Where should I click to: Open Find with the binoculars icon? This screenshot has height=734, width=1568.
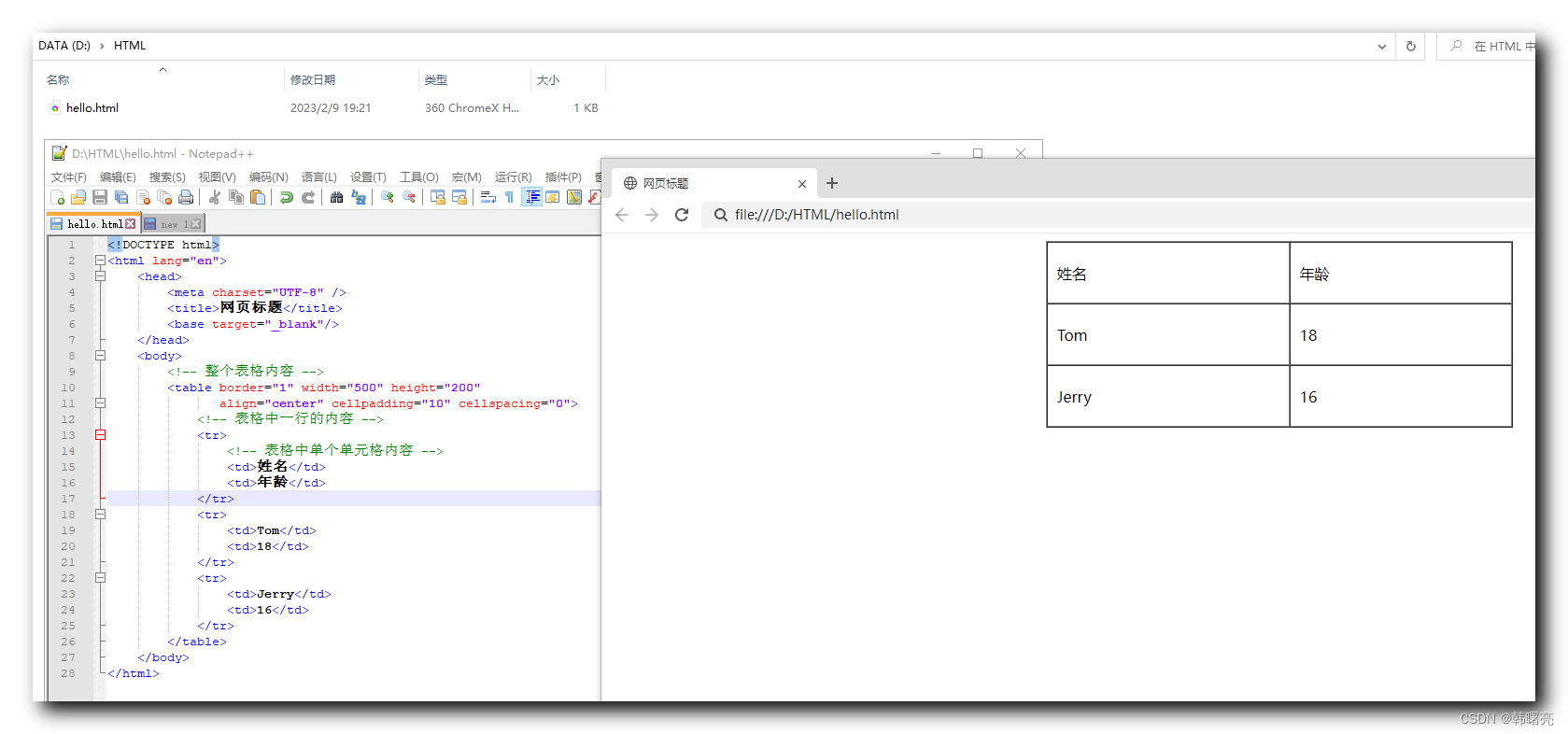(x=336, y=197)
